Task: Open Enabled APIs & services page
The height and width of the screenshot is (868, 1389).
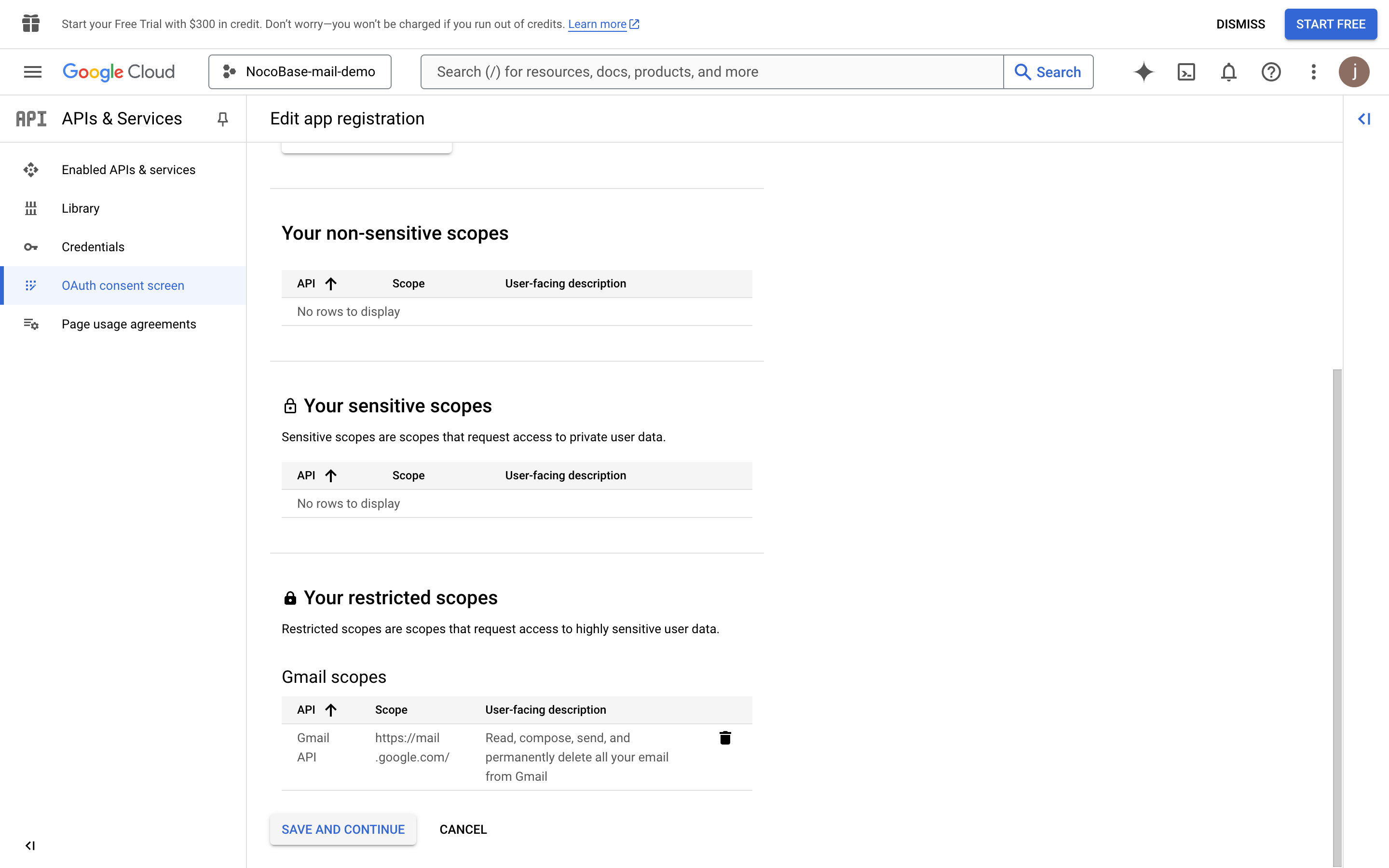Action: 129,170
